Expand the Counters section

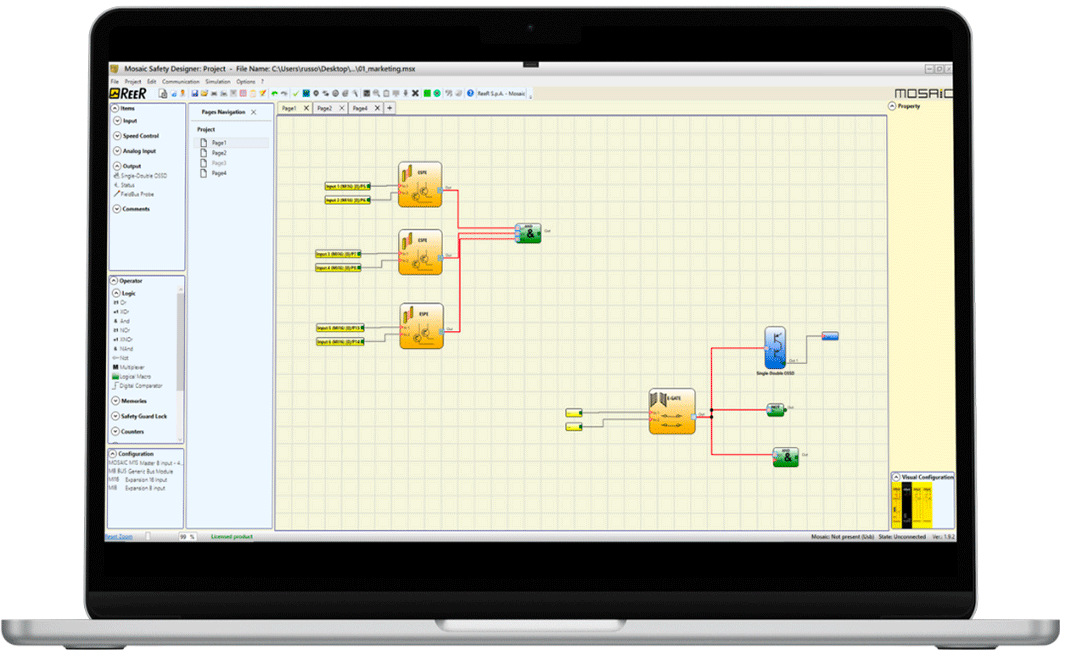pos(116,432)
